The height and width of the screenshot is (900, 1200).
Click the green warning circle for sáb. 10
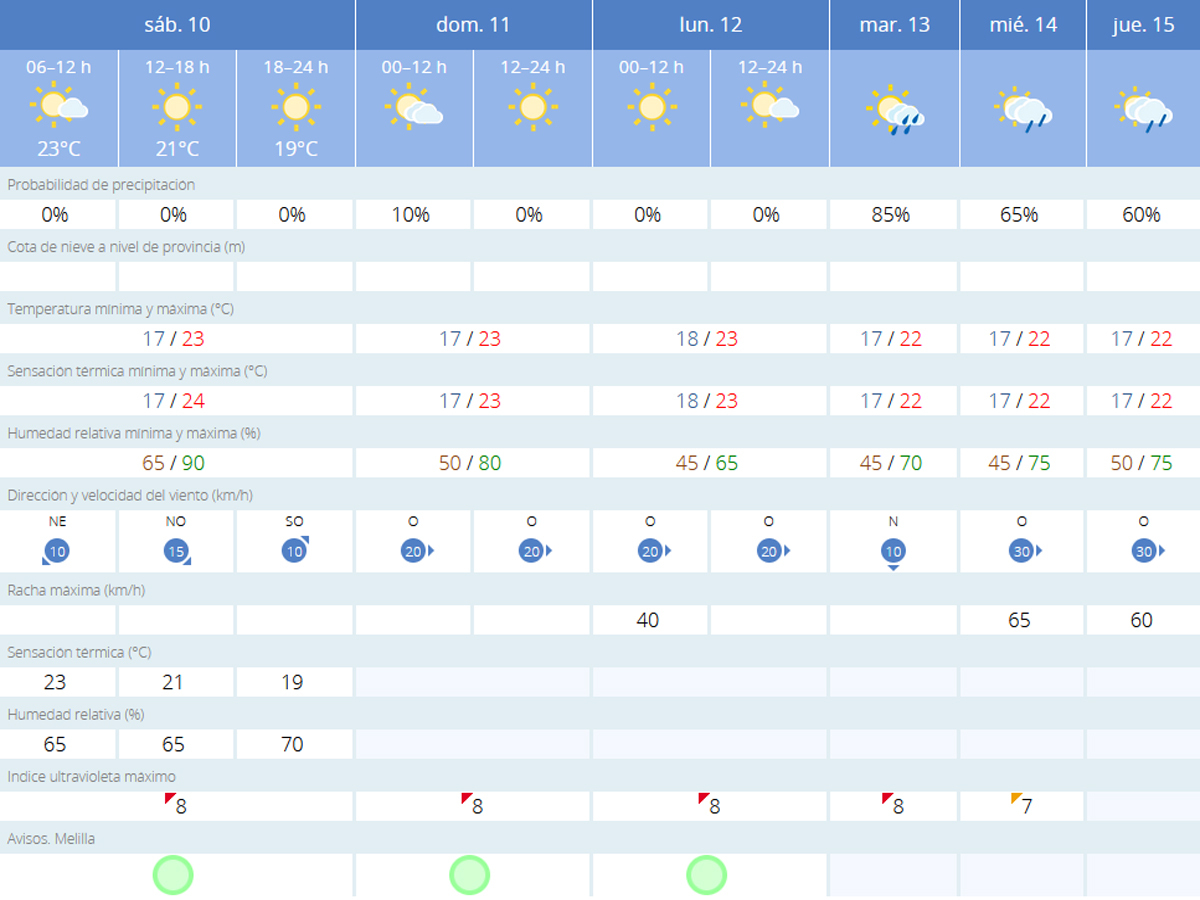coord(173,875)
